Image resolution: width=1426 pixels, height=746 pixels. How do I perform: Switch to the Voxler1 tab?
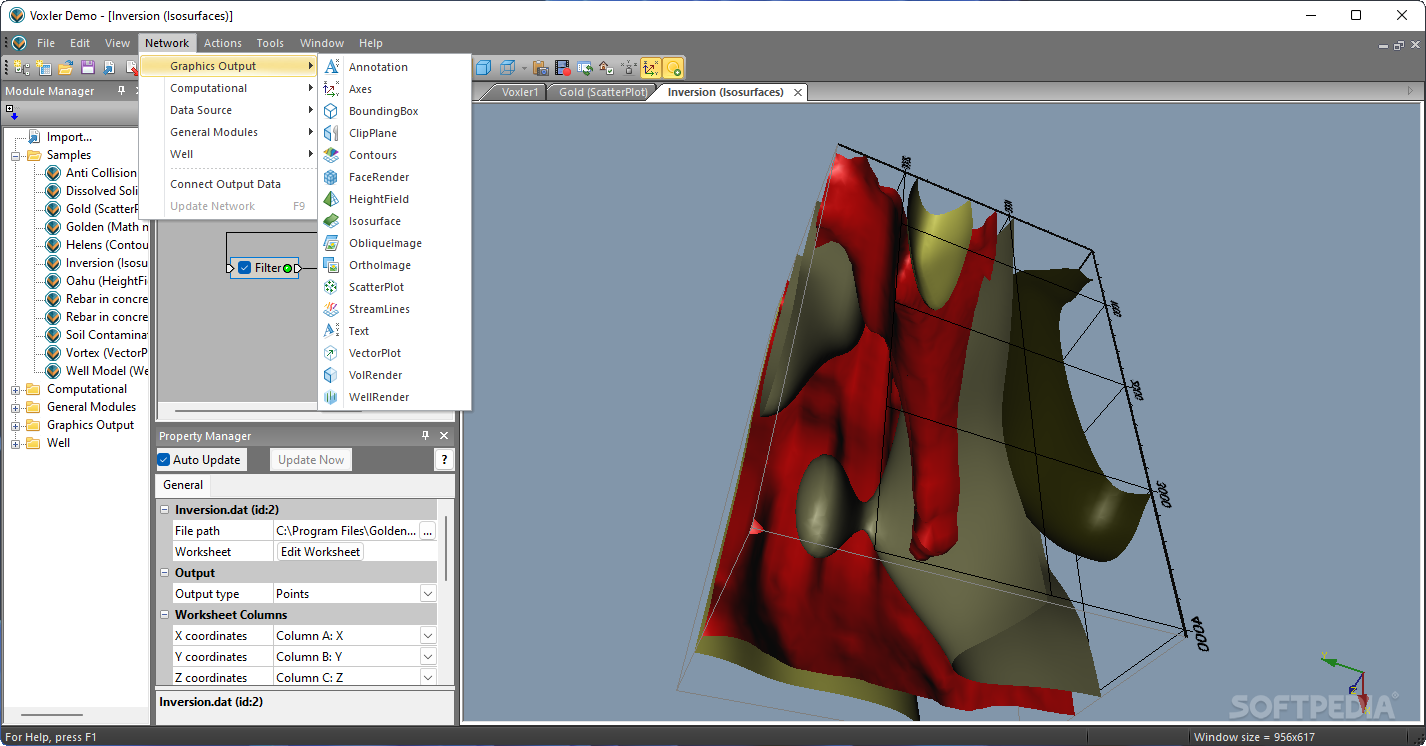coord(520,92)
